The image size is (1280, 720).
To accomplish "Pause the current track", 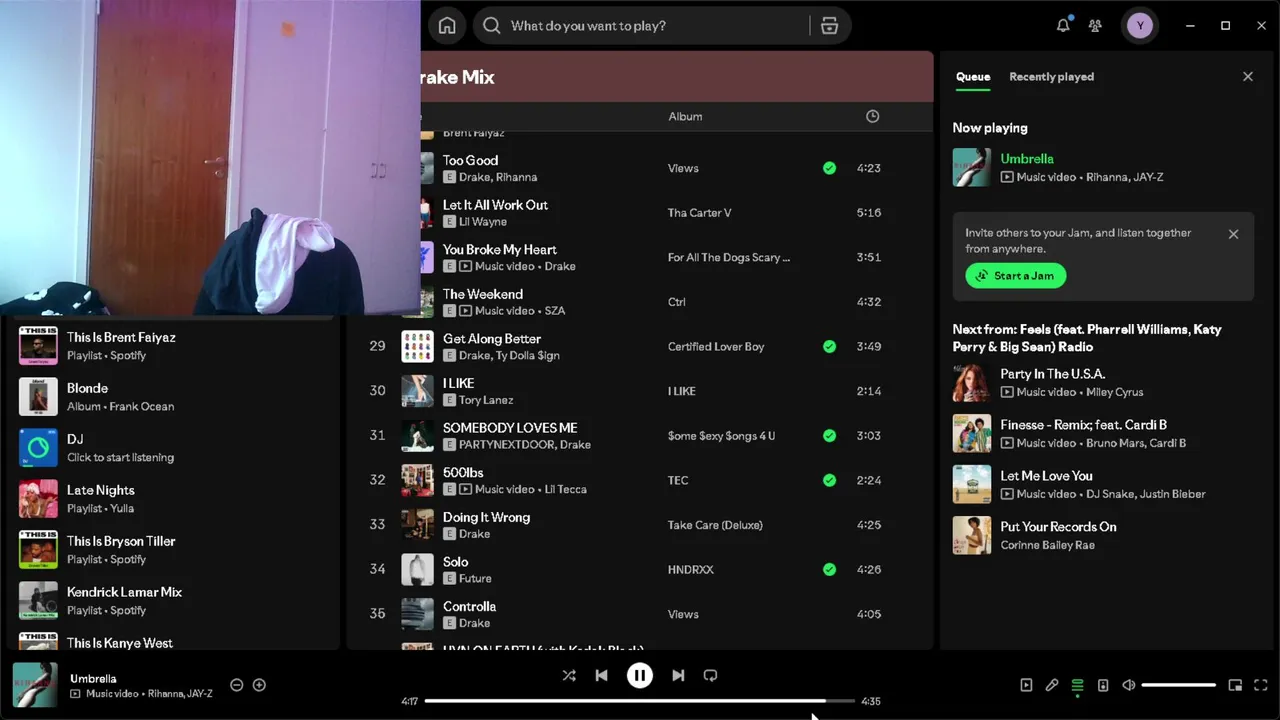I will click(x=640, y=675).
